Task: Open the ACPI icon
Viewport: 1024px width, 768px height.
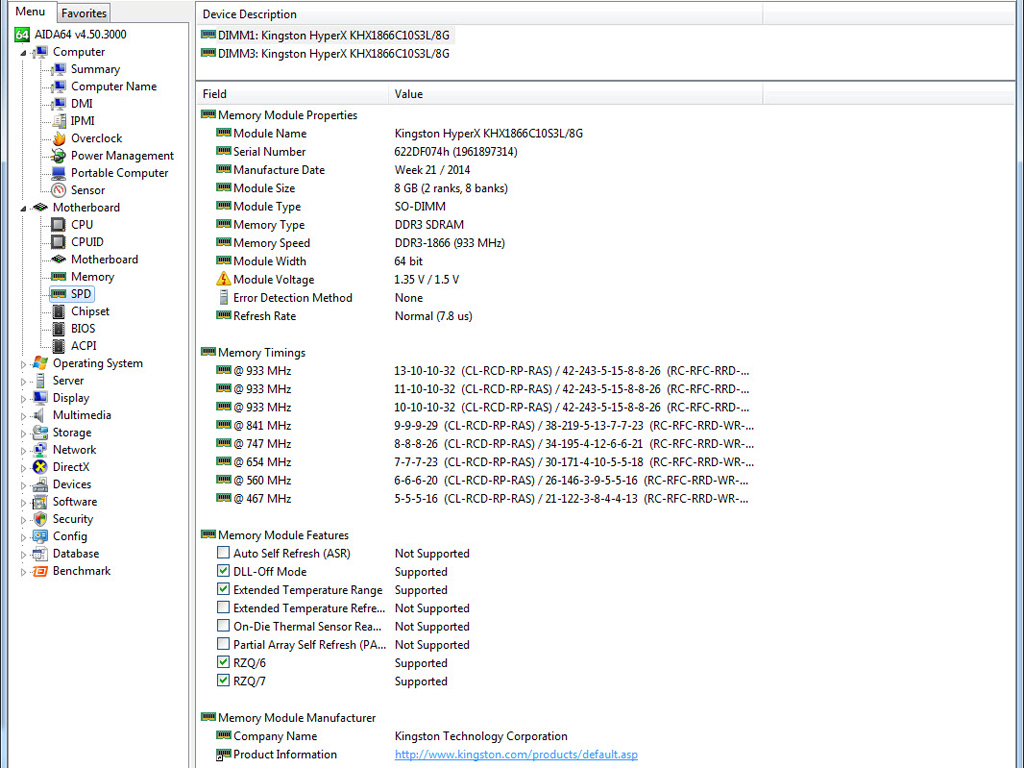Action: tap(59, 346)
